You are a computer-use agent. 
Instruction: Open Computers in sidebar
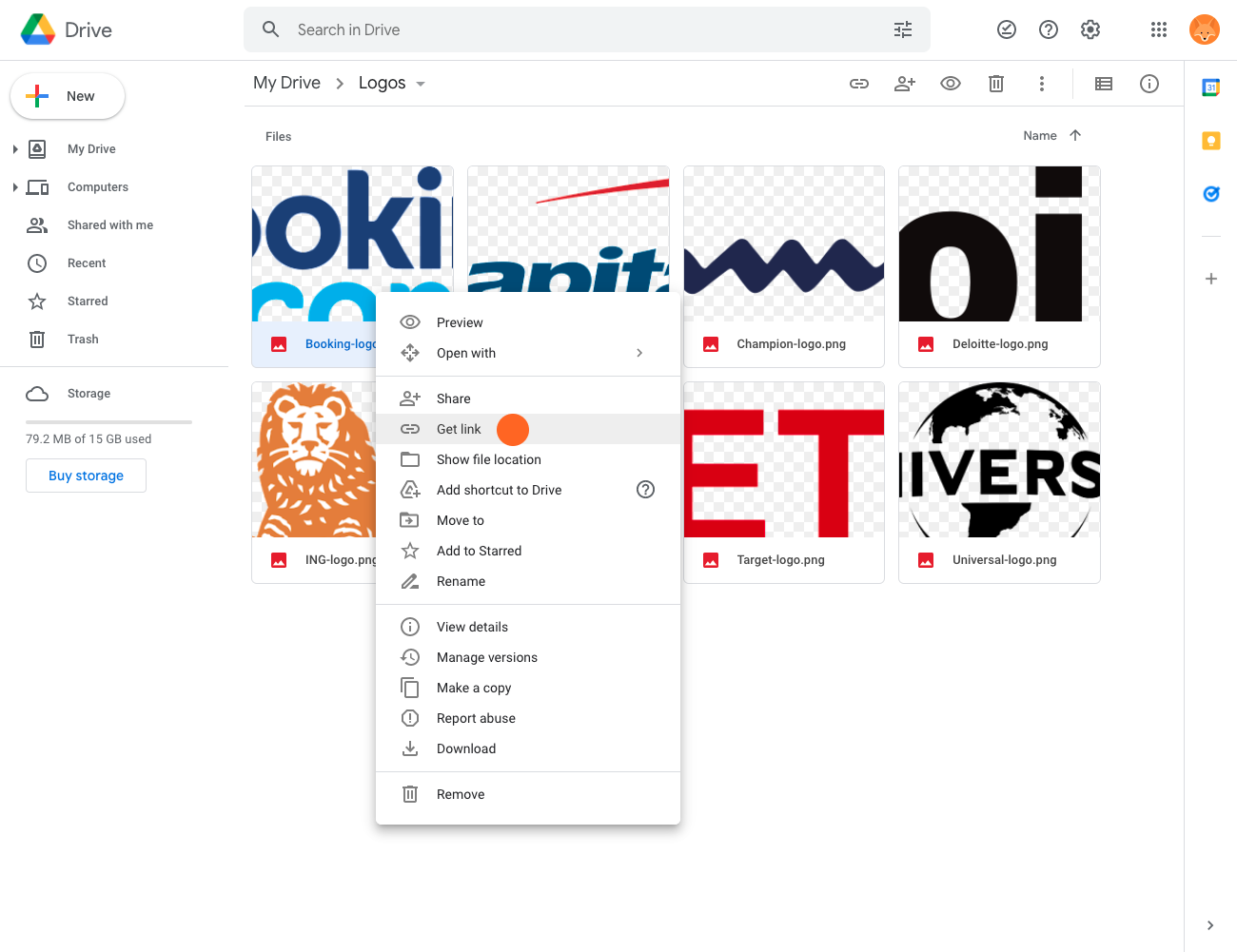98,187
